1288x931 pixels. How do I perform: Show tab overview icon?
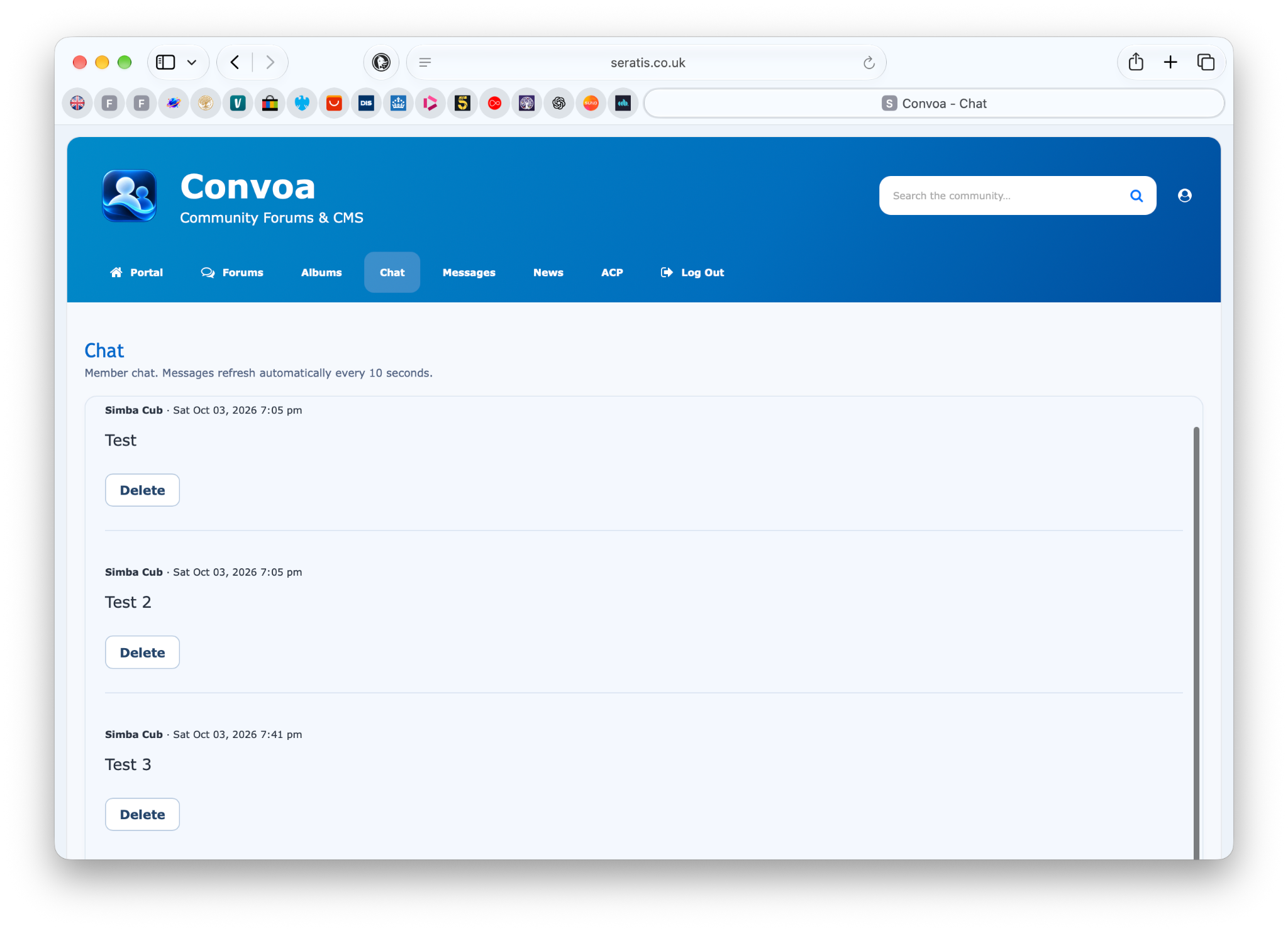point(1206,62)
